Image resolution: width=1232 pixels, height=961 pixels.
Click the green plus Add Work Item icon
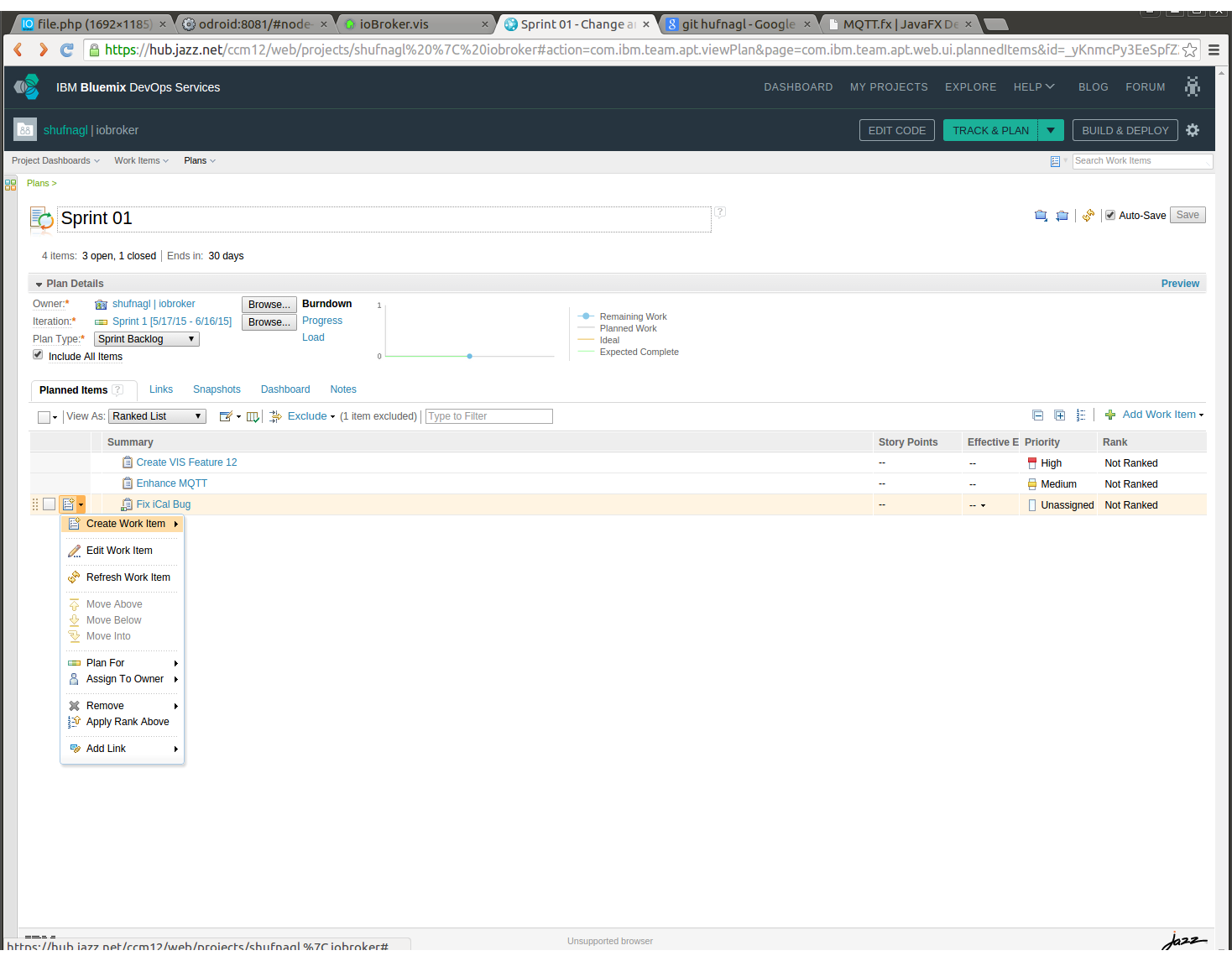coord(1110,415)
